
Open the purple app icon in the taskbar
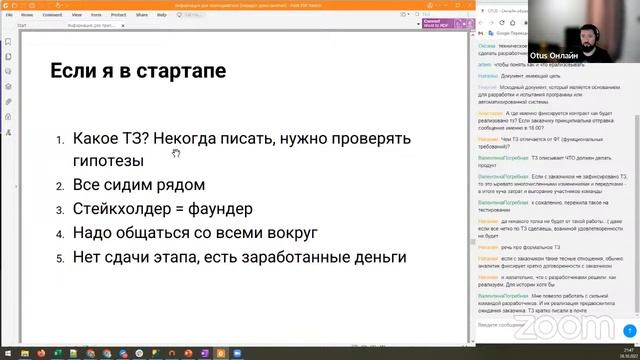(x=204, y=353)
